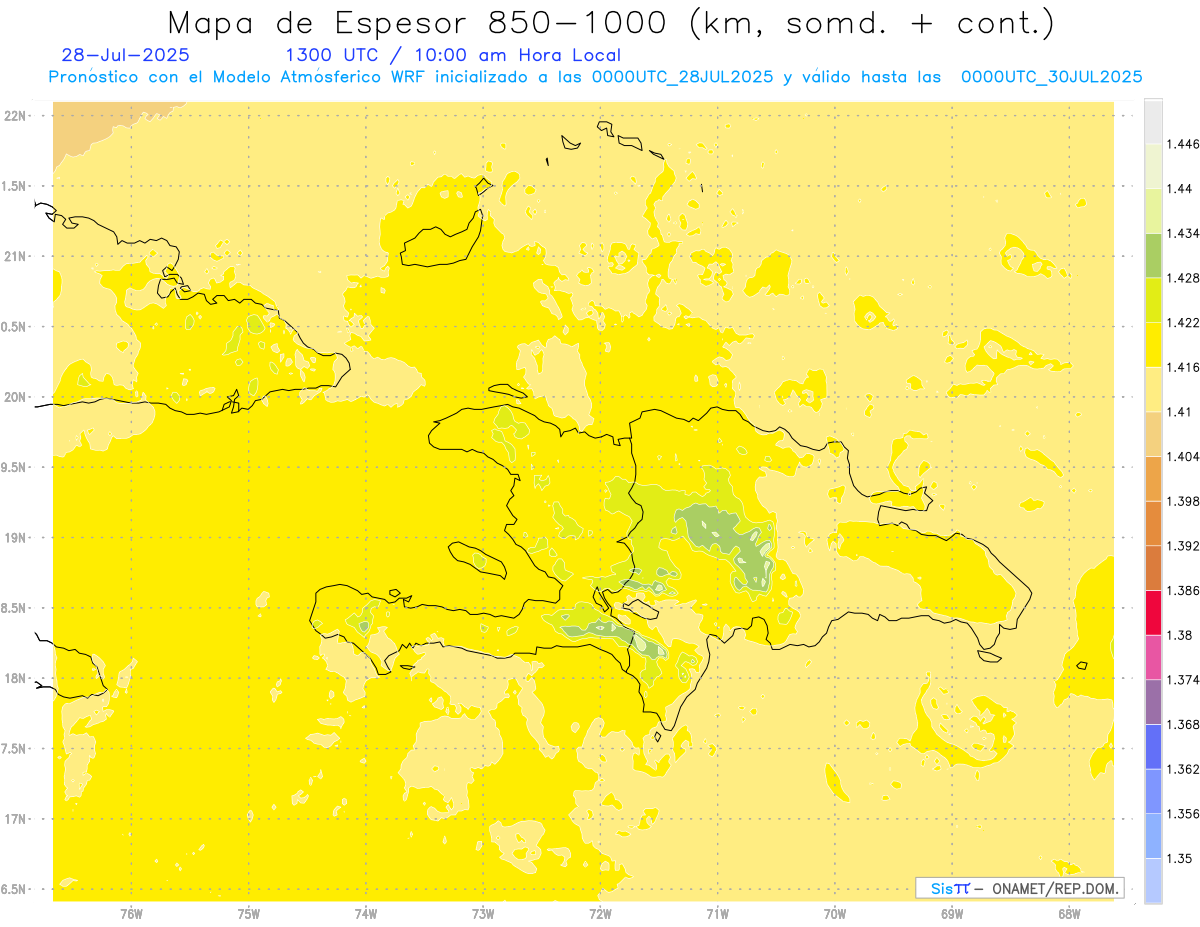
Task: Click the colorbar value 1.386
Action: pos(1183,590)
